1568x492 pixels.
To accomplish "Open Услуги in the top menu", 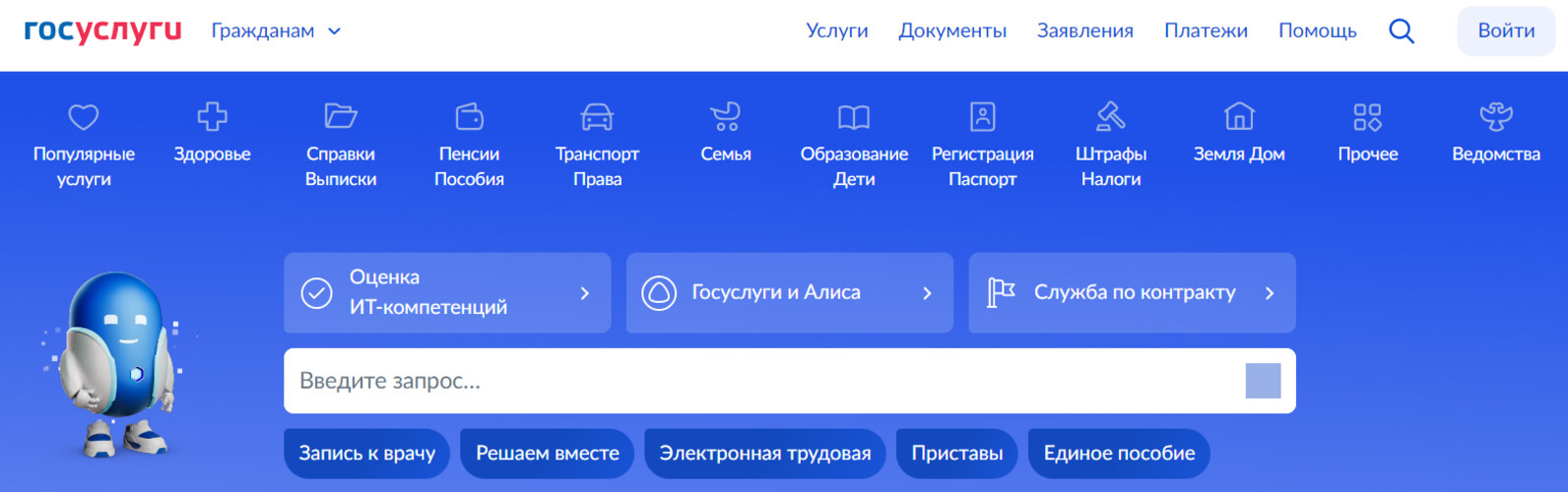I will coord(837,31).
